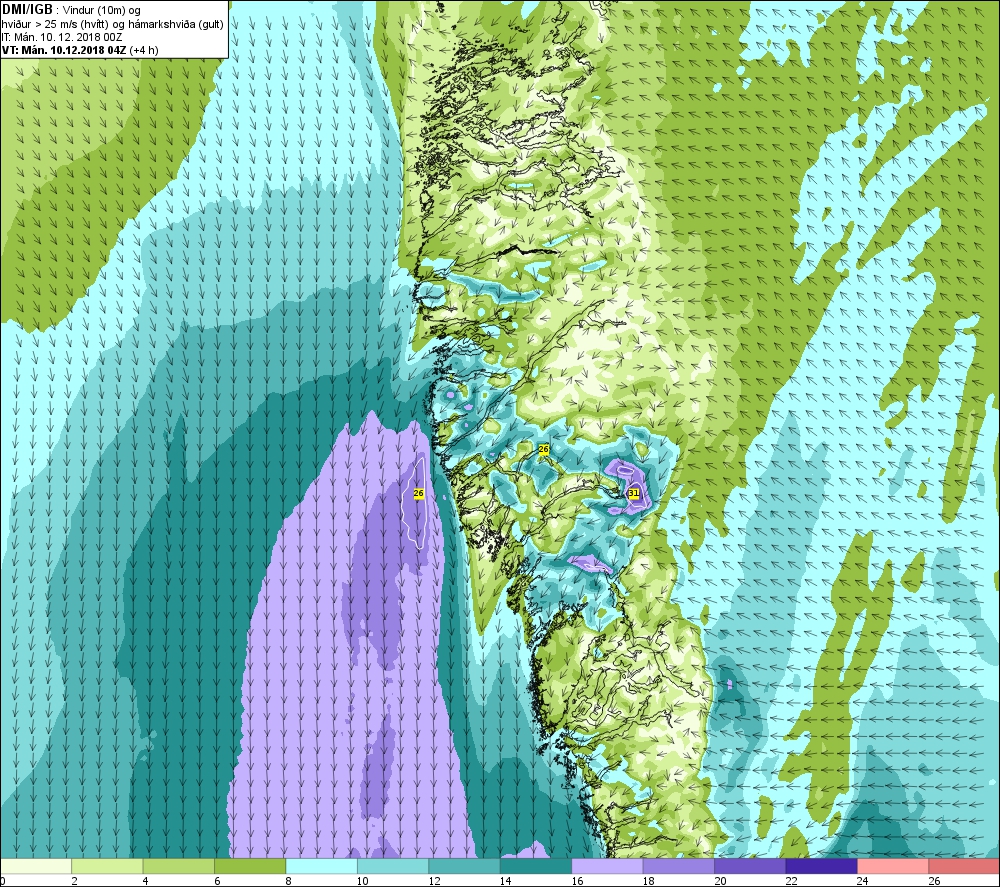1000x887 pixels.
Task: Click the 'VT: Mán. 10.12.2018 04Z' valid time
Action: 64,50
